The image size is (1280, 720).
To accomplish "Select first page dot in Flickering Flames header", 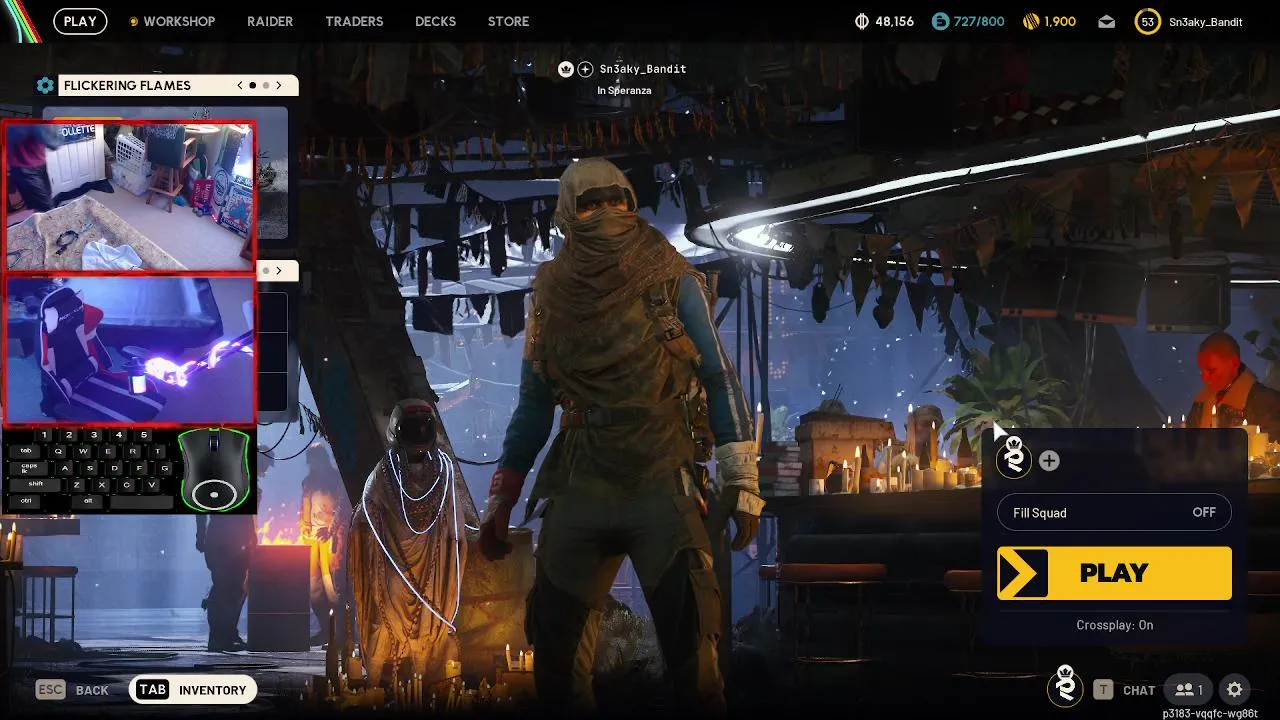I will coord(253,85).
